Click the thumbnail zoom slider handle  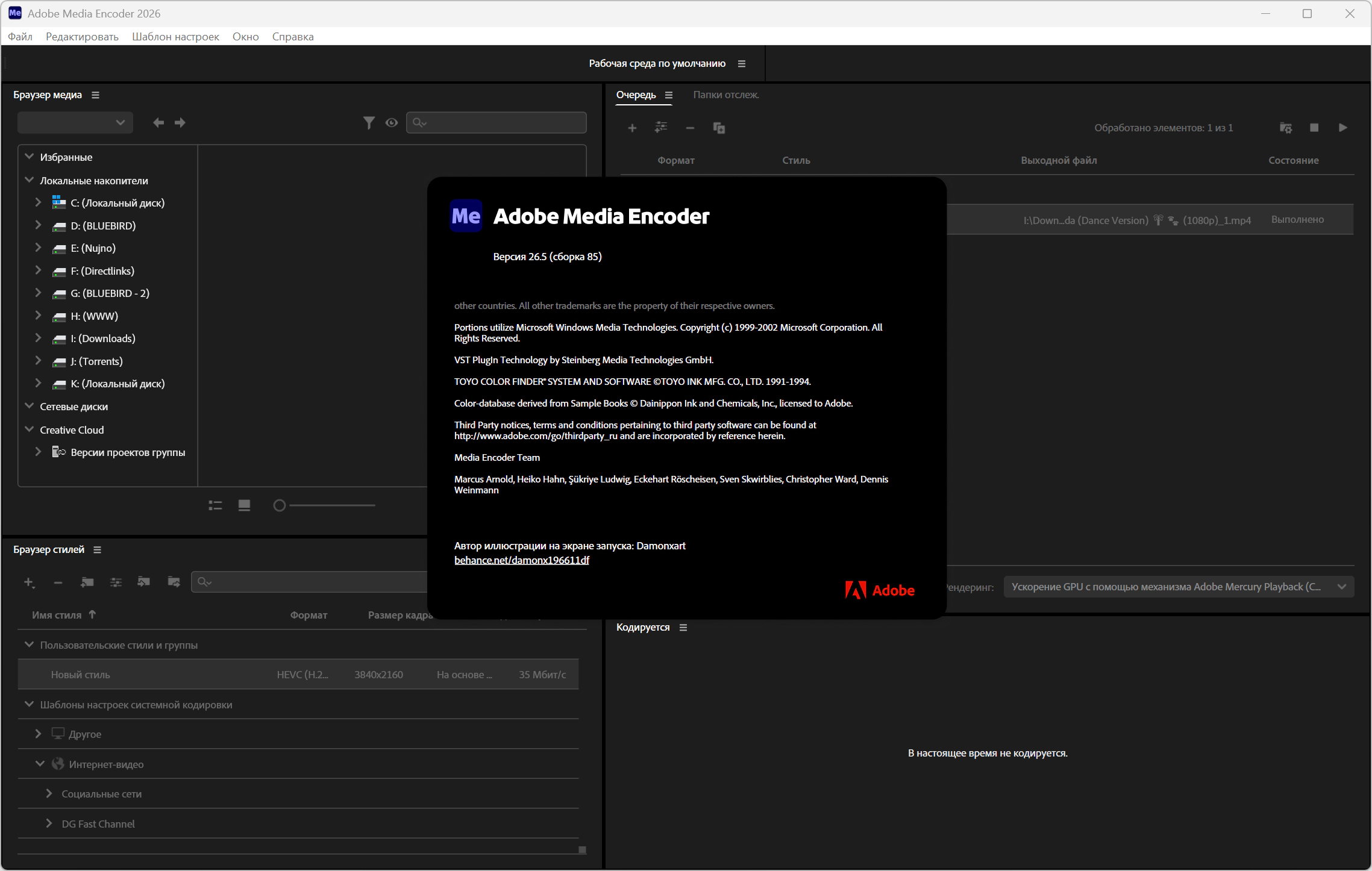[279, 505]
